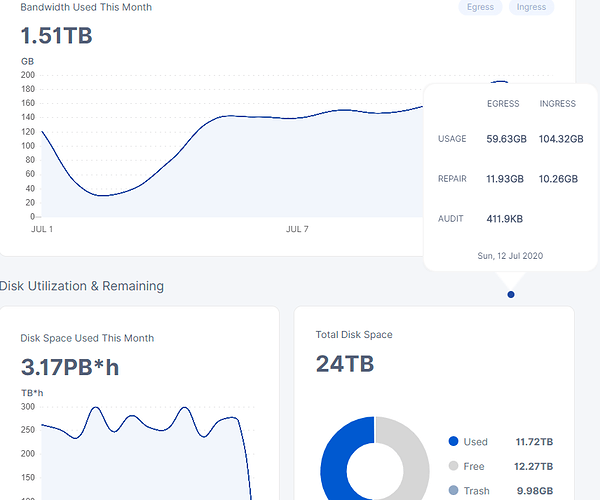Click the 3.17PB*h disk space value
The width and height of the screenshot is (600, 500).
(x=70, y=367)
